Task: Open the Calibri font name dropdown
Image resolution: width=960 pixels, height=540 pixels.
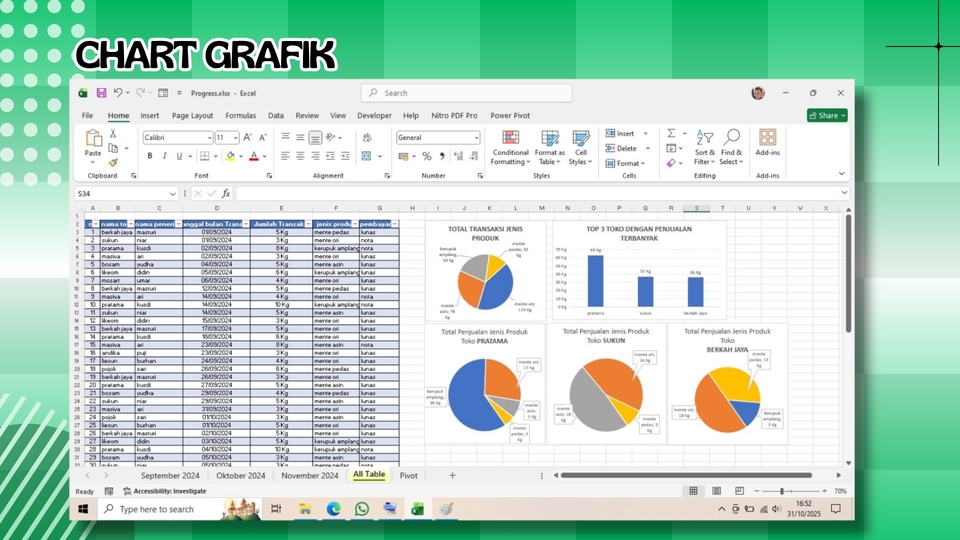Action: [208, 138]
